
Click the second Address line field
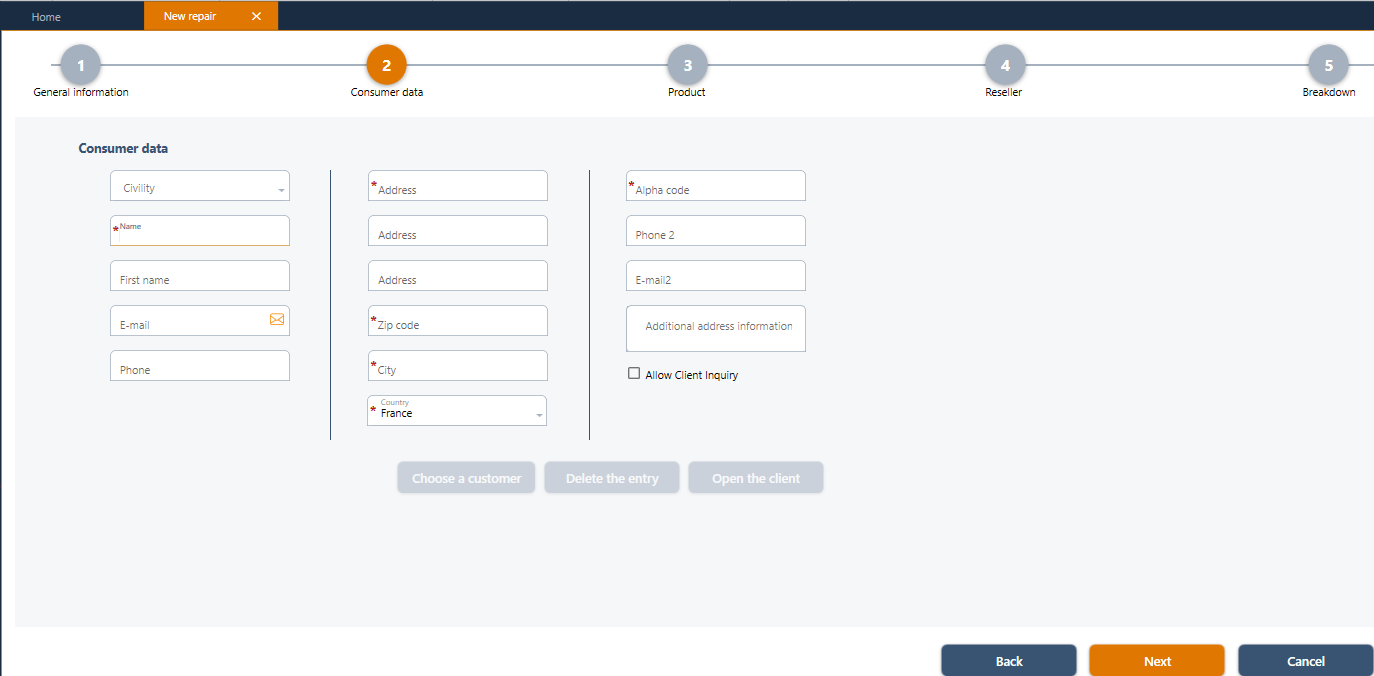458,231
